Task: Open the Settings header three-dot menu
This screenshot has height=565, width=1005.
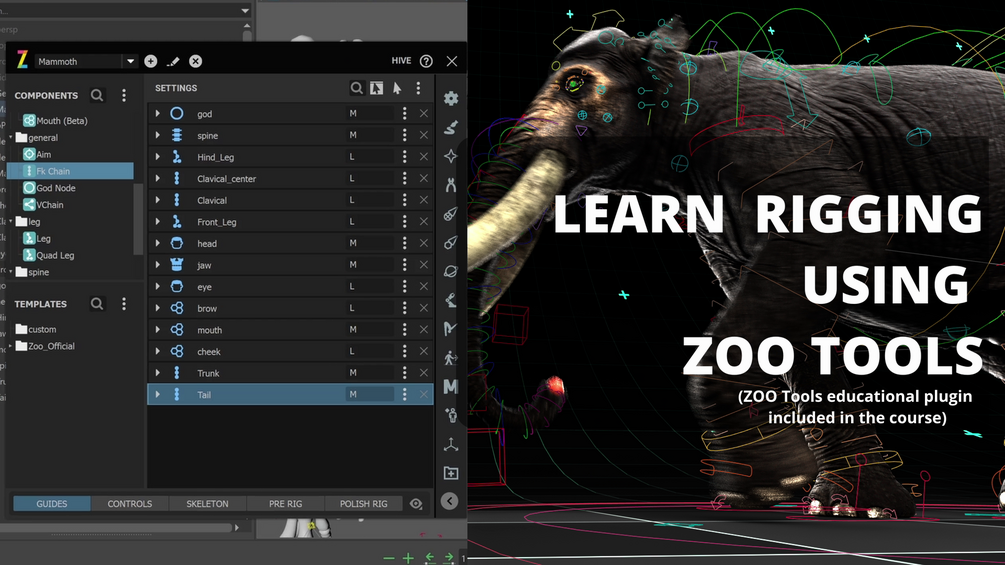Action: pos(419,88)
